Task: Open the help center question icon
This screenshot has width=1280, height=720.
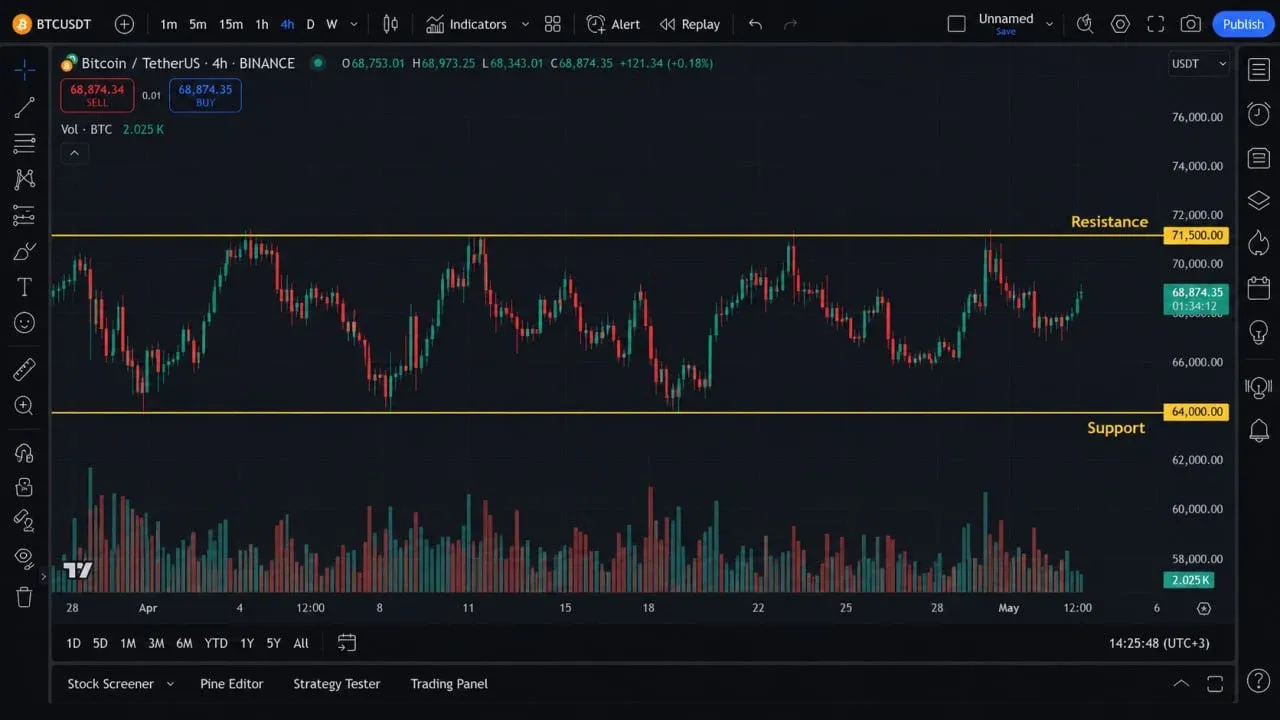Action: pos(1258,681)
